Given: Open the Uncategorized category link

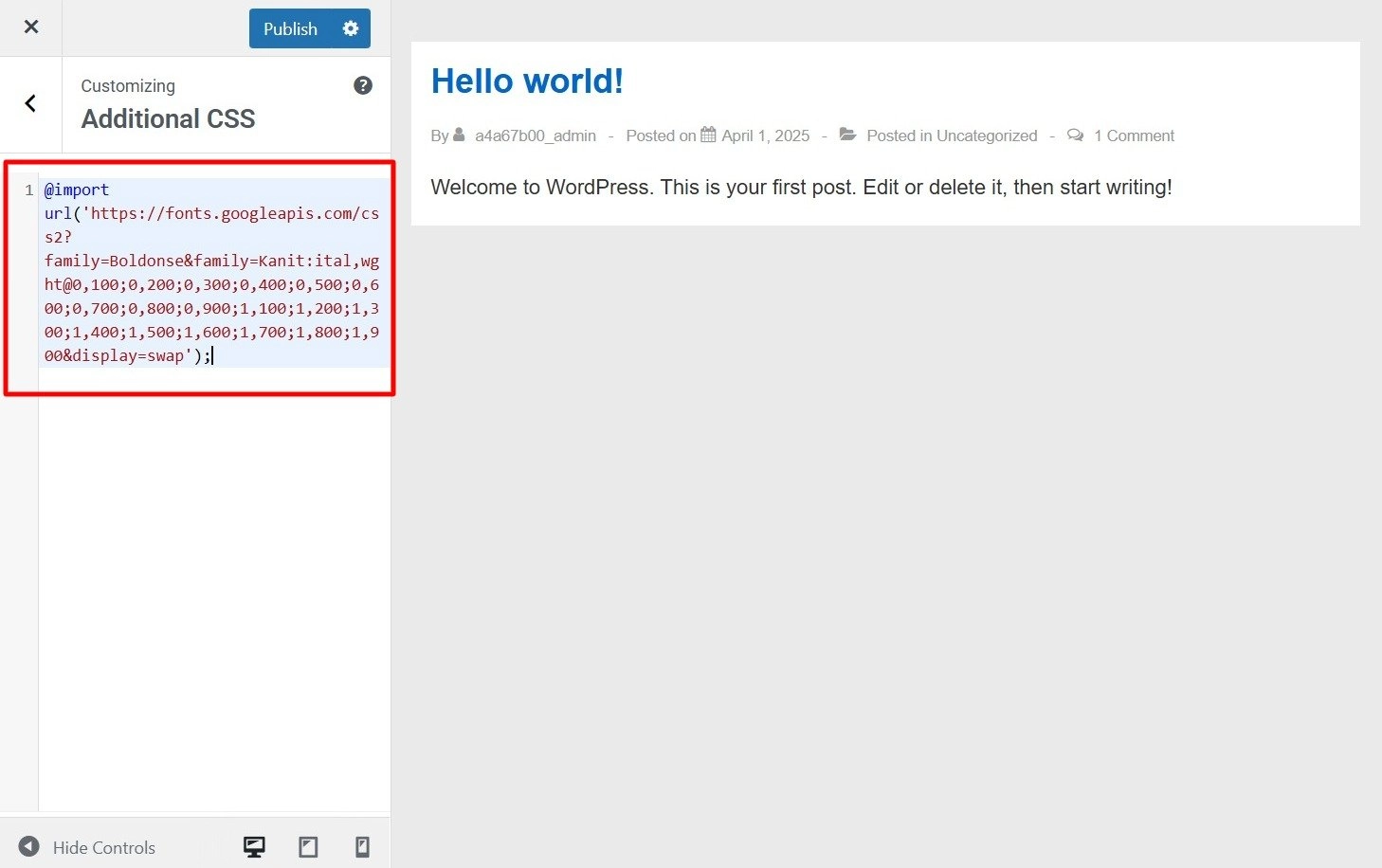Looking at the screenshot, I should (x=987, y=136).
